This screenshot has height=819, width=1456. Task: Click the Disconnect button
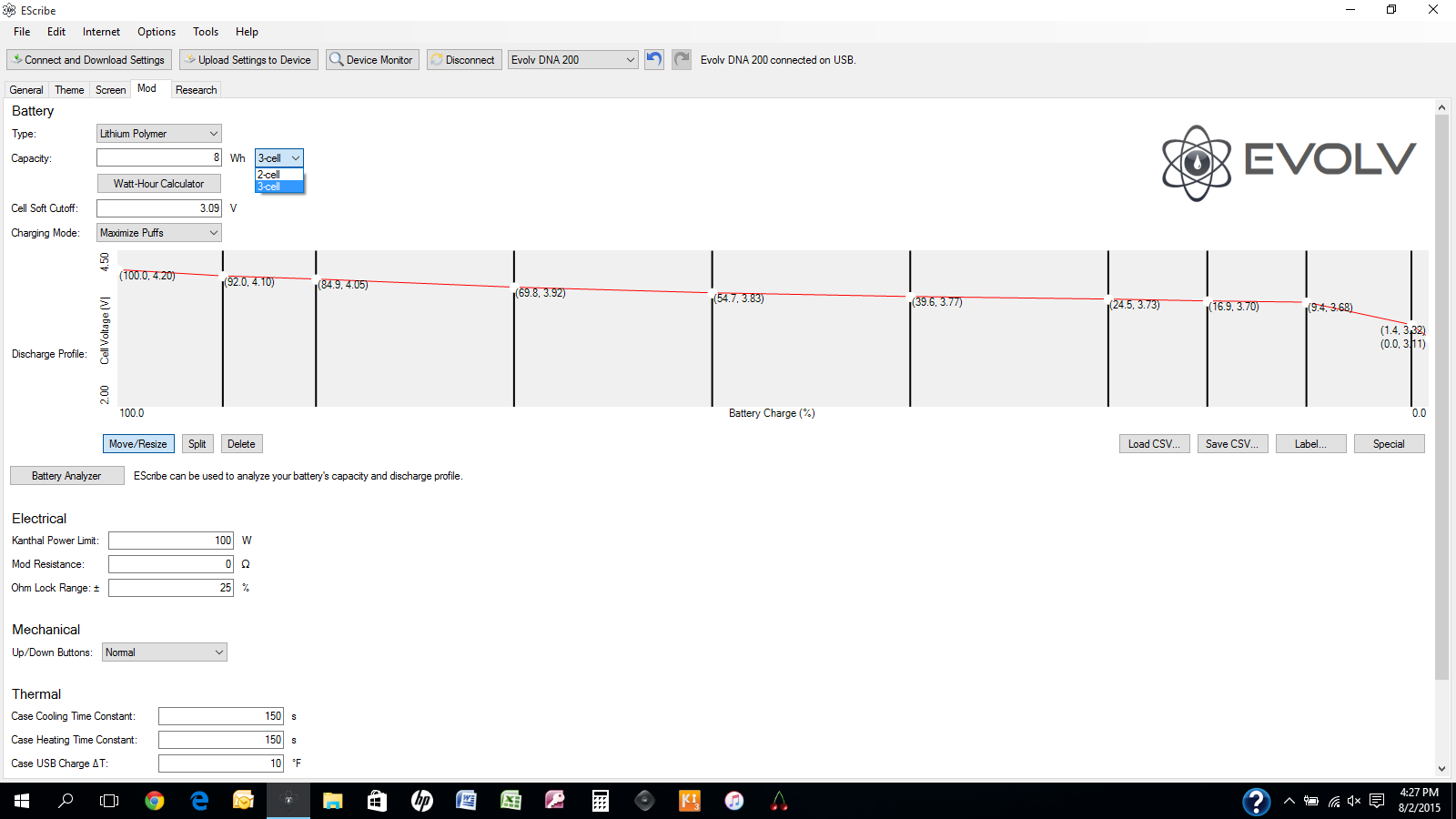click(x=464, y=60)
